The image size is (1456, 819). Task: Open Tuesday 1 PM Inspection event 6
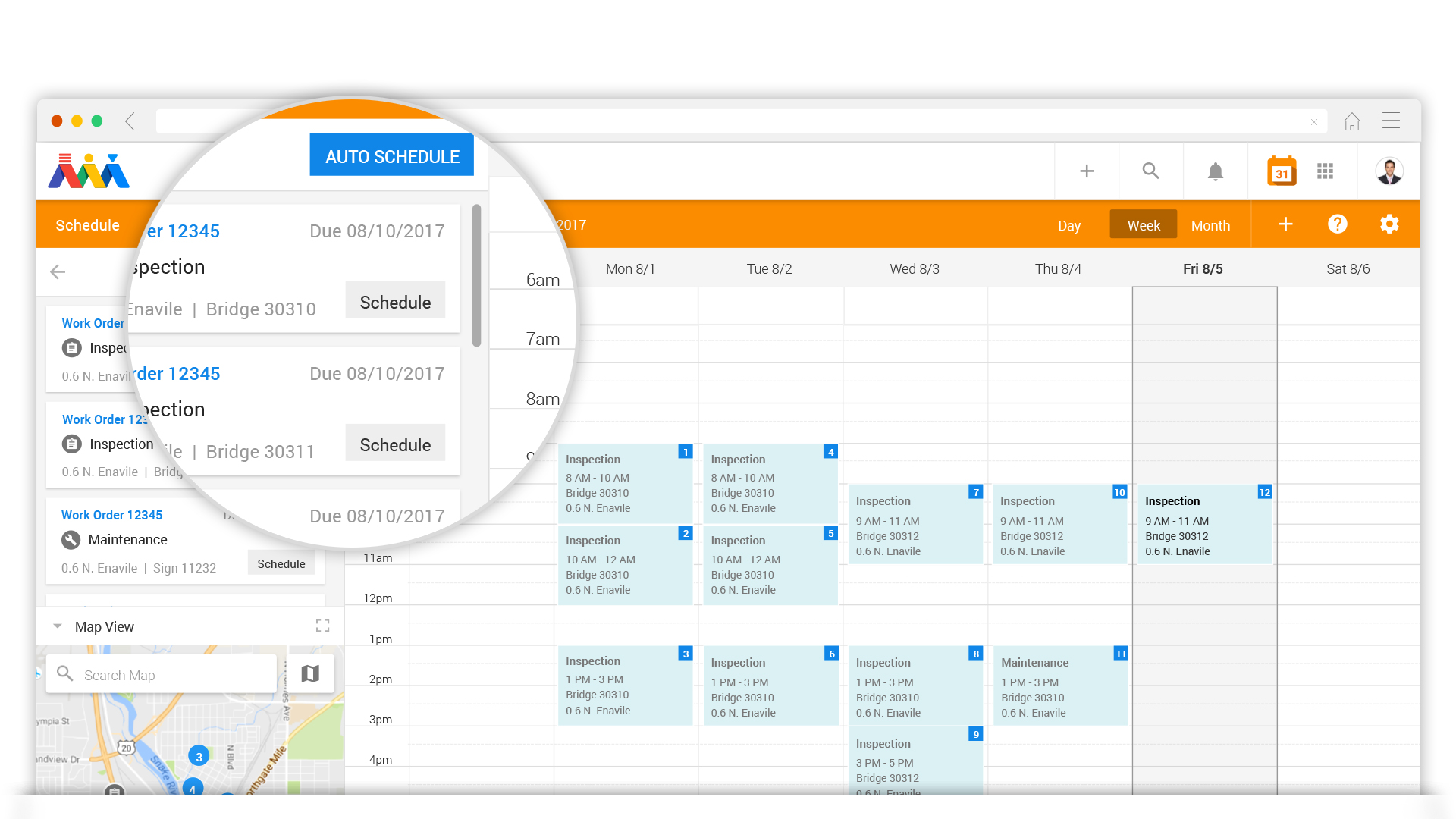[770, 686]
